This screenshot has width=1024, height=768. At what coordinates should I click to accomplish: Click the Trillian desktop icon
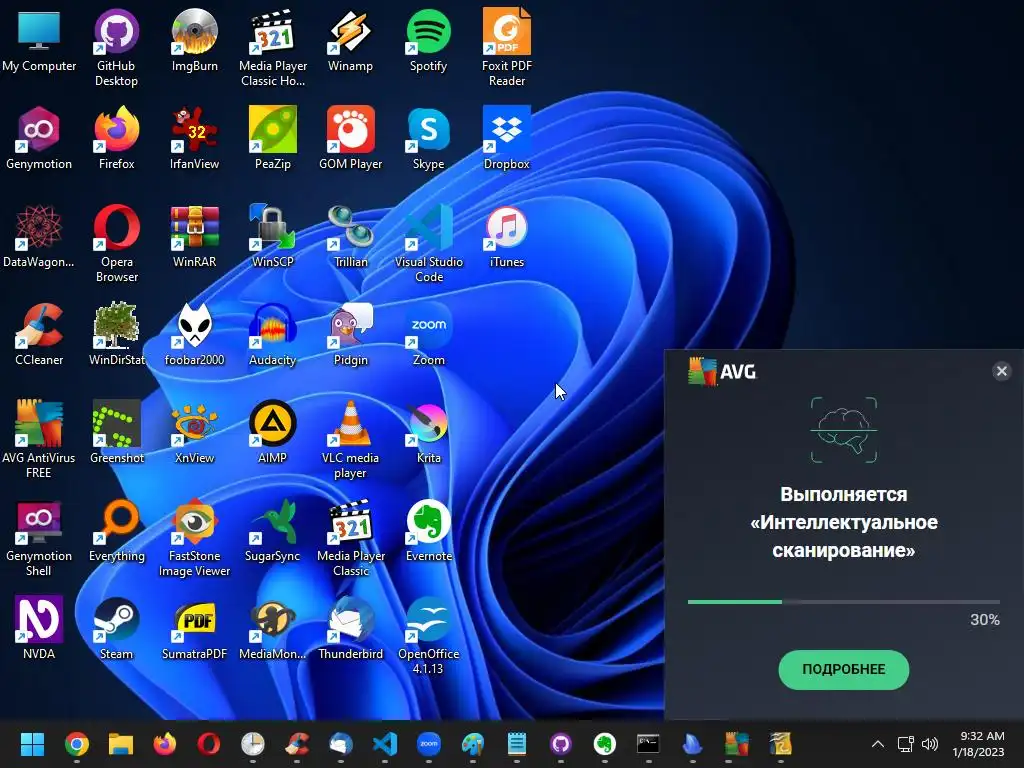click(x=350, y=236)
